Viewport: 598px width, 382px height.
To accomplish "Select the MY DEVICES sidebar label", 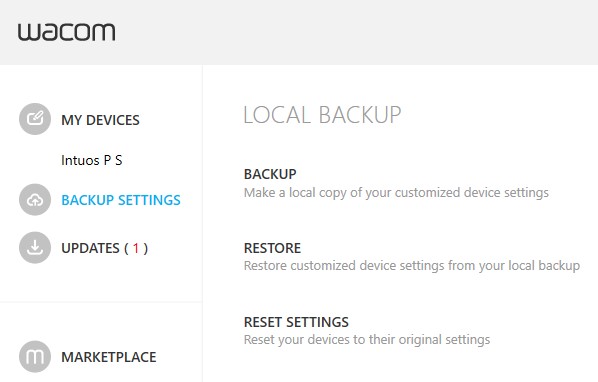I will pos(100,120).
